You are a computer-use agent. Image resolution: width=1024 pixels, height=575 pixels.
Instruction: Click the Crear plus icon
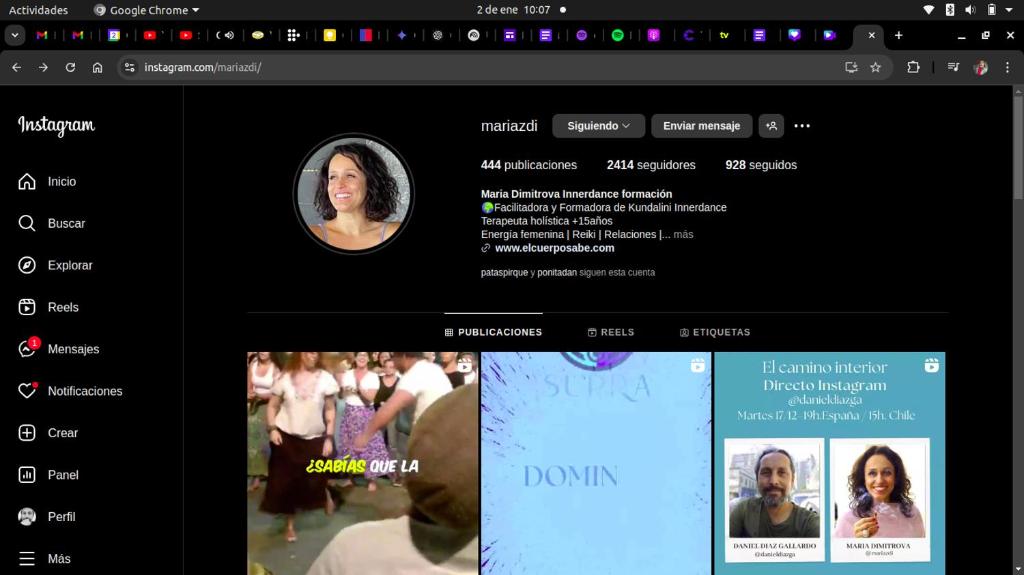tap(27, 433)
